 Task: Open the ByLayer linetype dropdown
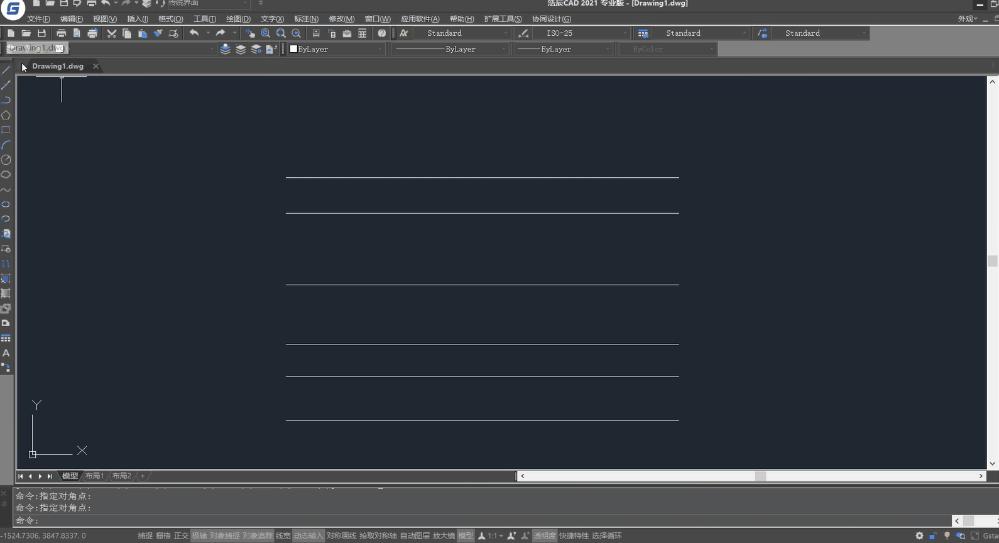(450, 49)
